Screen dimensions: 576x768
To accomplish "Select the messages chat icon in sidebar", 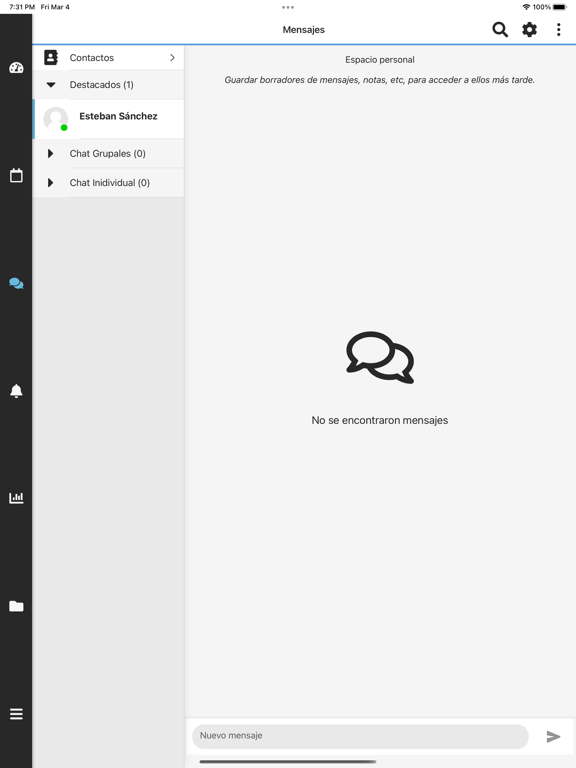I will (16, 283).
